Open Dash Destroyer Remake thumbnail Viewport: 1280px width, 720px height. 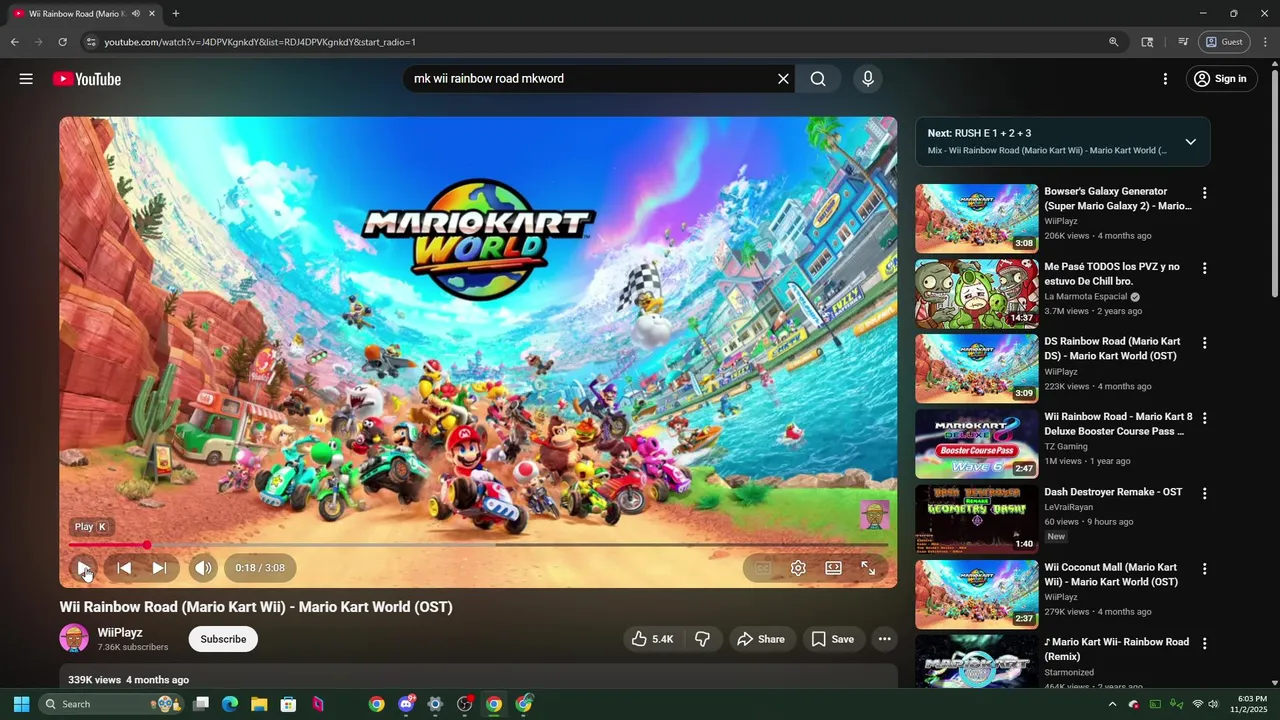[977, 519]
